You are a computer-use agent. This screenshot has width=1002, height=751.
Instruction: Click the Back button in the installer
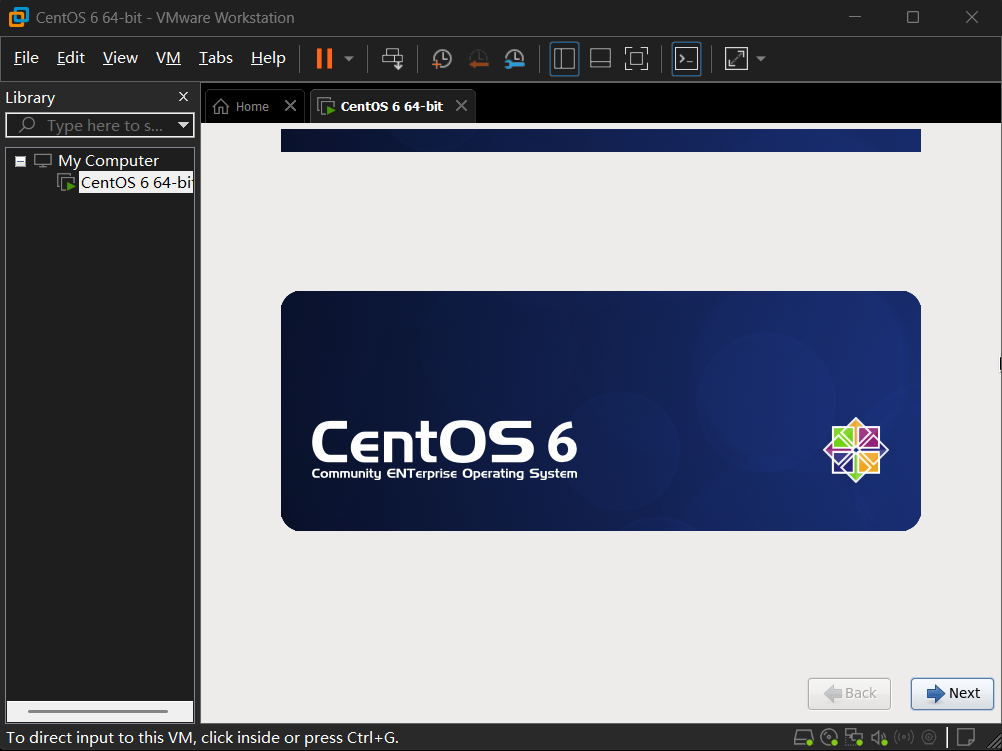click(849, 693)
